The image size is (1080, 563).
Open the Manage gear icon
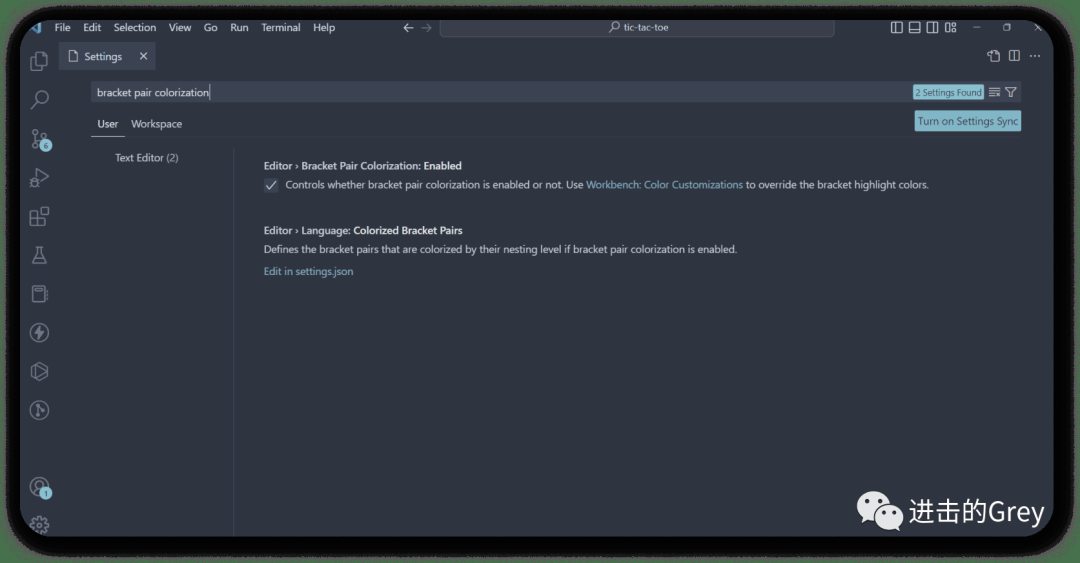pyautogui.click(x=39, y=525)
